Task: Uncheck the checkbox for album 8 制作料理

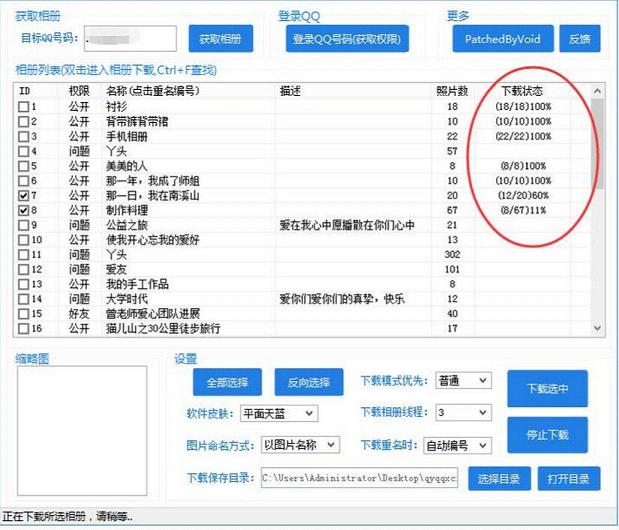Action: point(24,210)
